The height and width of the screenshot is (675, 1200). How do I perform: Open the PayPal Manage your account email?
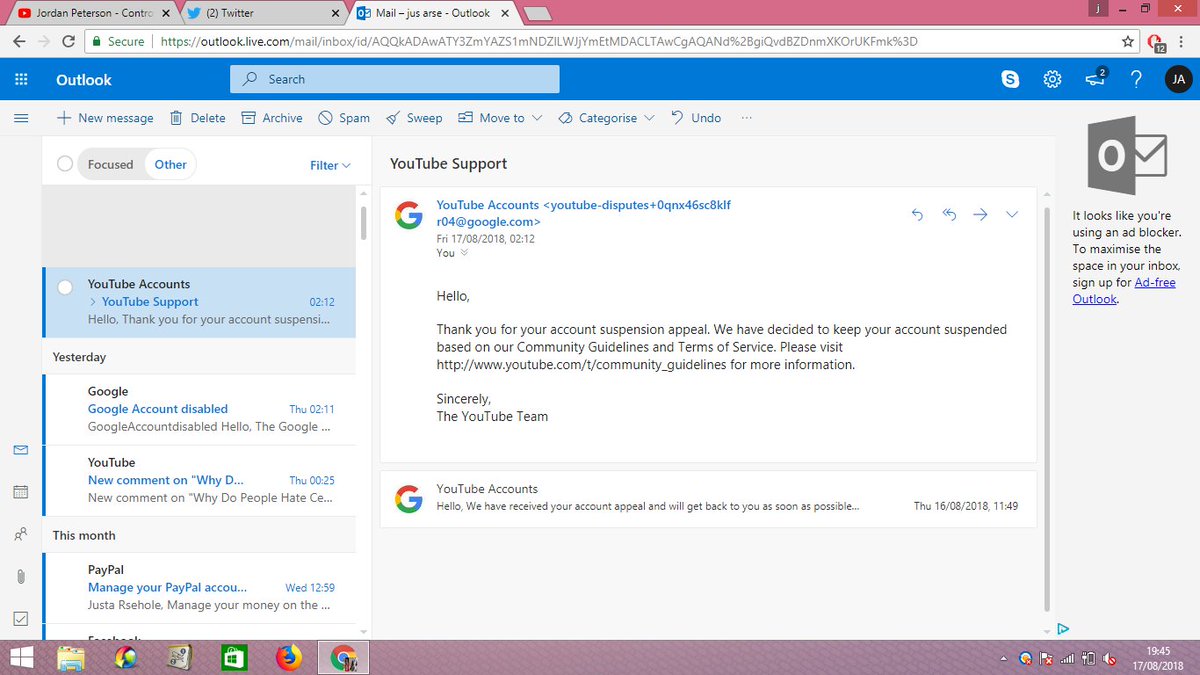pyautogui.click(x=199, y=588)
